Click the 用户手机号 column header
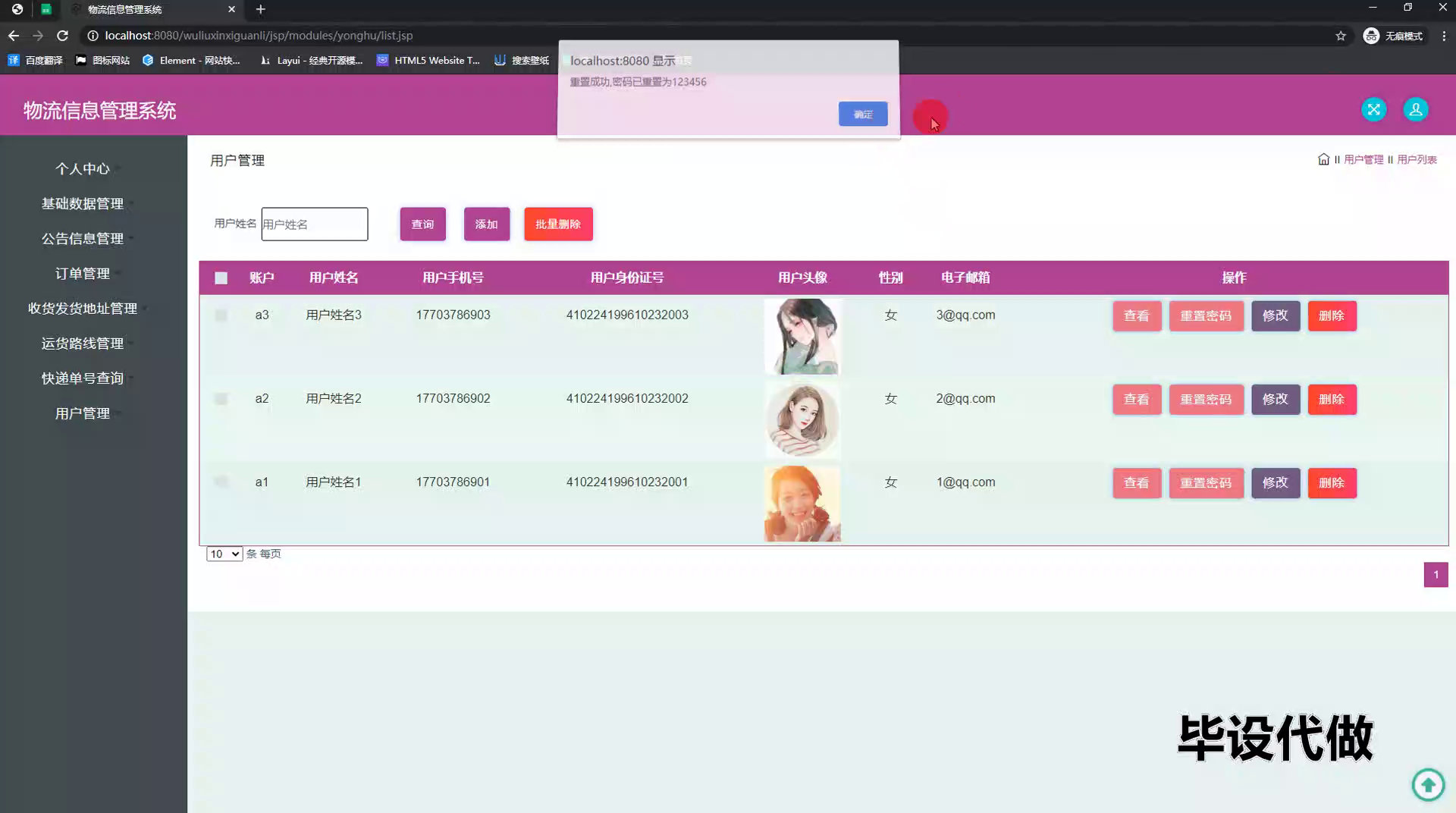This screenshot has width=1456, height=813. click(x=453, y=278)
